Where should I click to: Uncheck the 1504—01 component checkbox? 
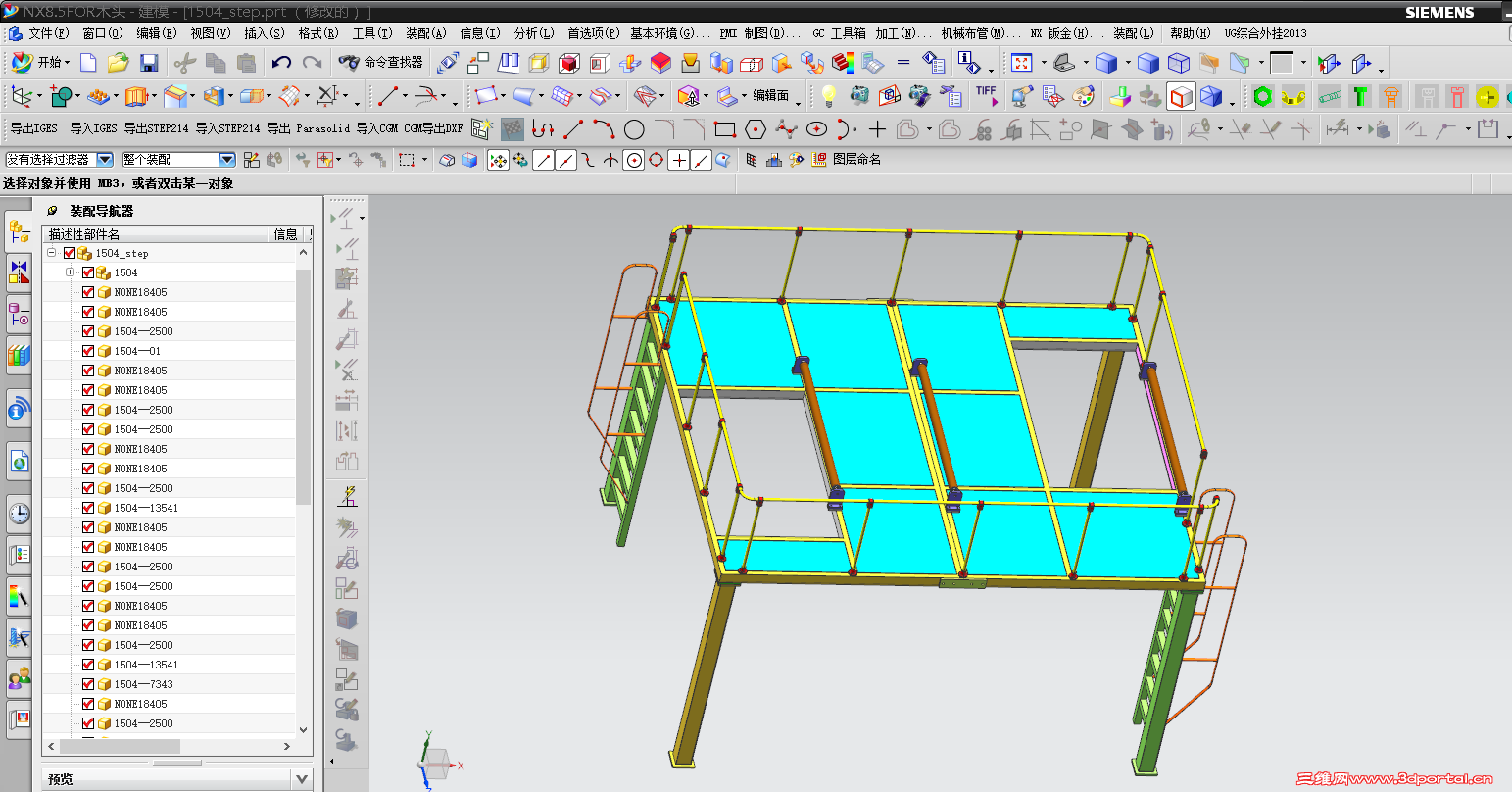88,351
